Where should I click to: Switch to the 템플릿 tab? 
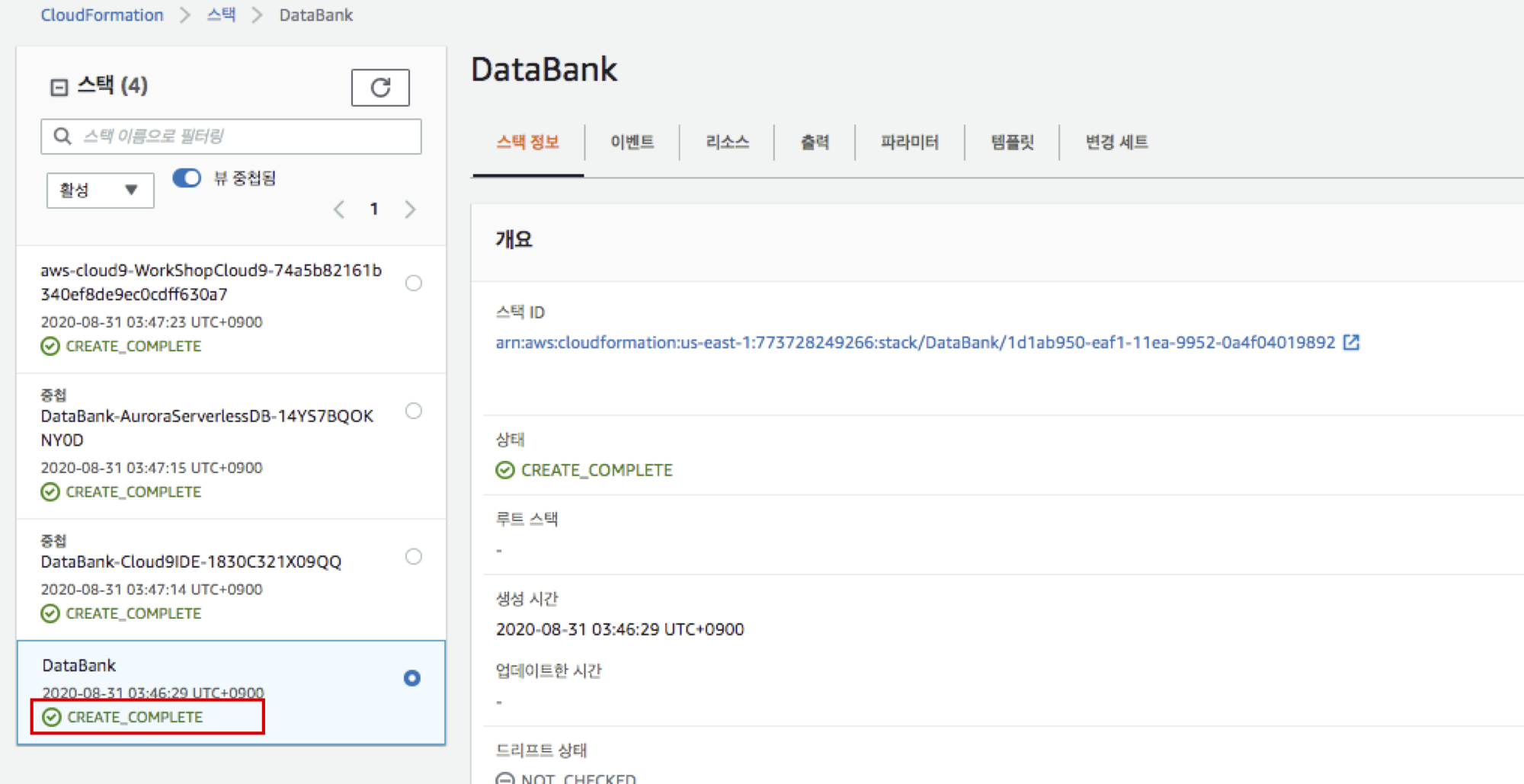coord(1012,142)
